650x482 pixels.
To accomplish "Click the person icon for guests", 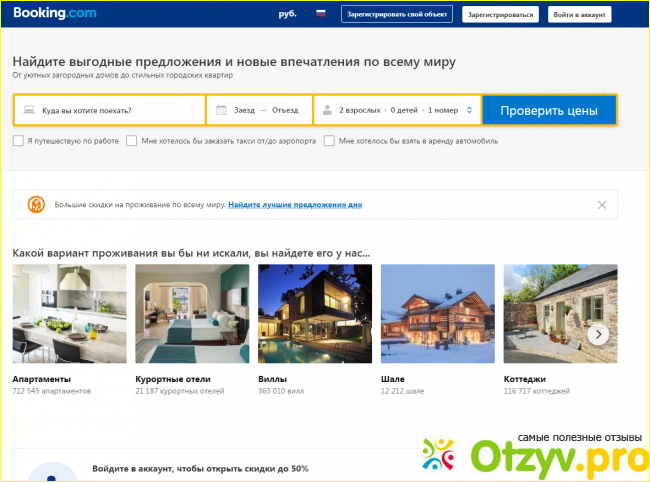I will coord(327,110).
